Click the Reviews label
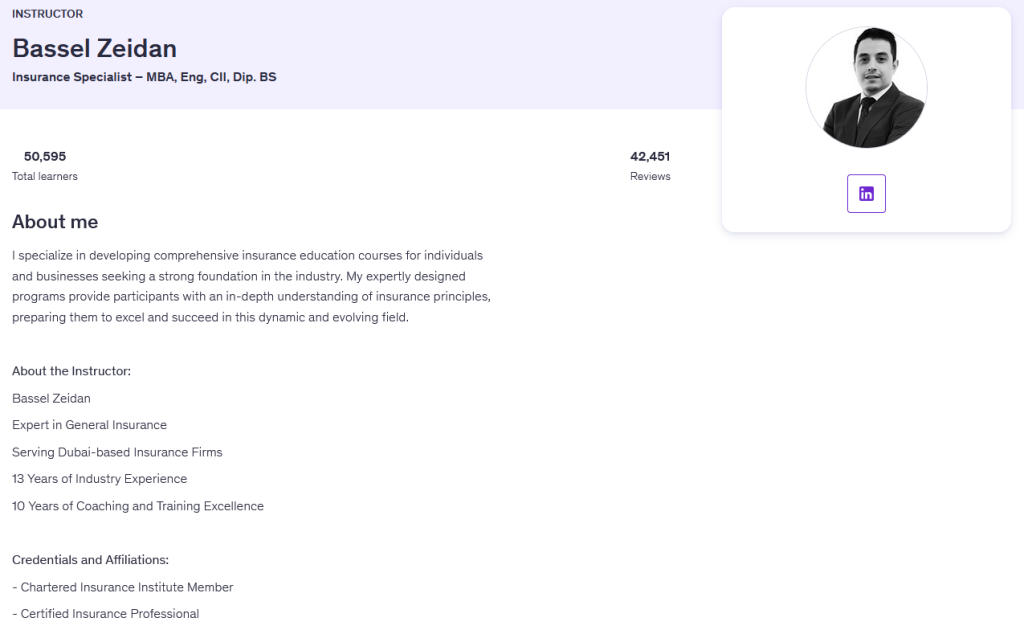 [x=650, y=176]
